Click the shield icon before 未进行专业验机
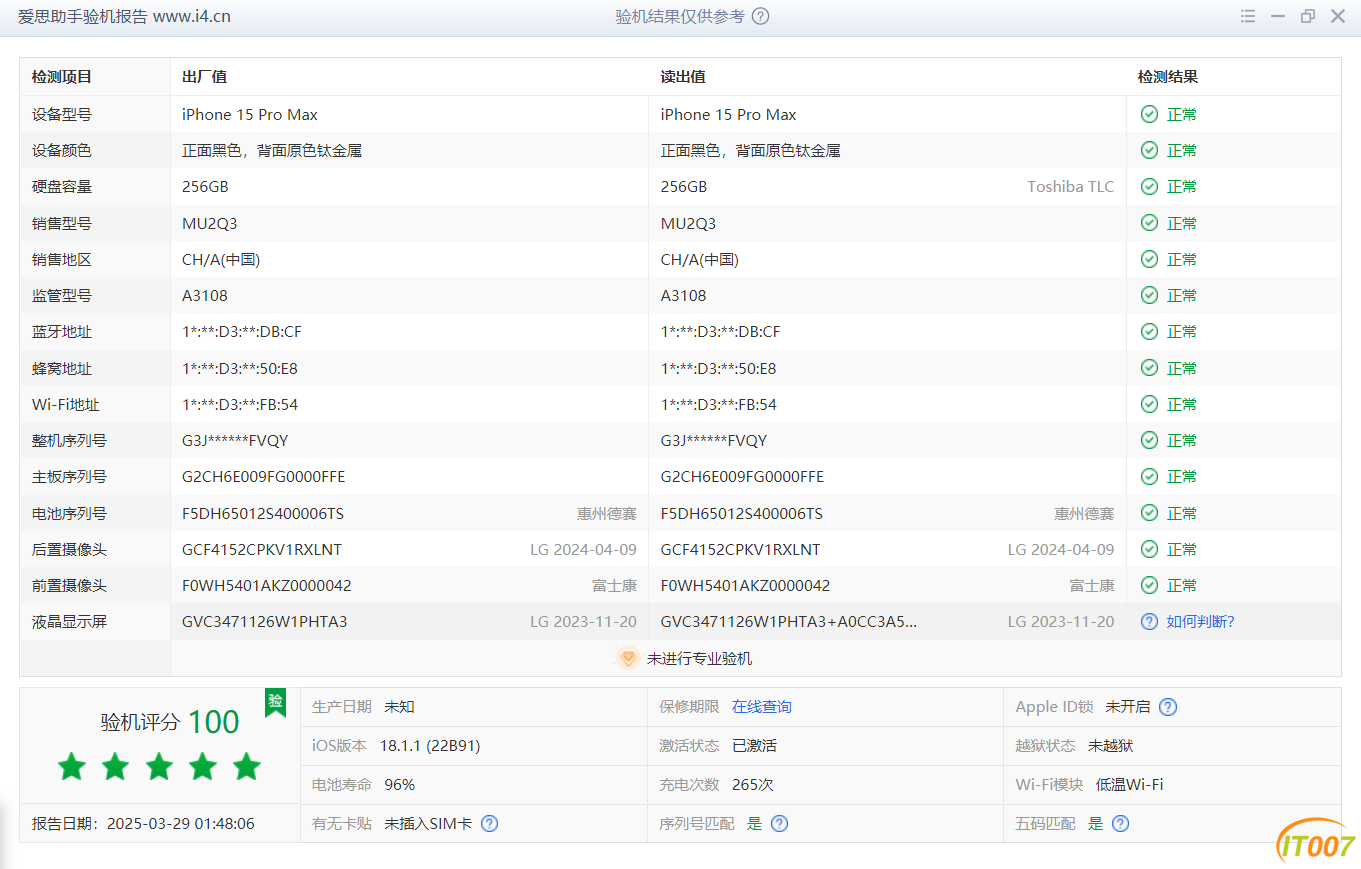Viewport: 1361px width, 869px height. tap(628, 659)
